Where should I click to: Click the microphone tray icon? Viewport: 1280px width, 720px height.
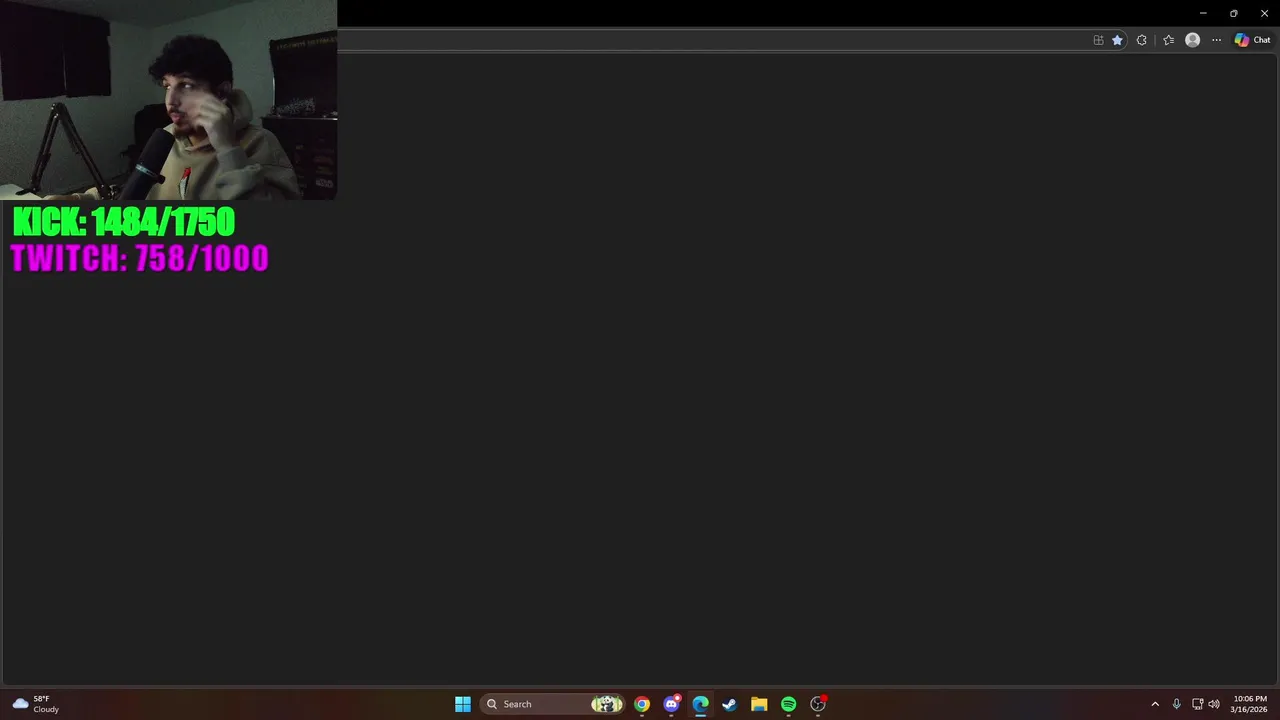[1176, 704]
